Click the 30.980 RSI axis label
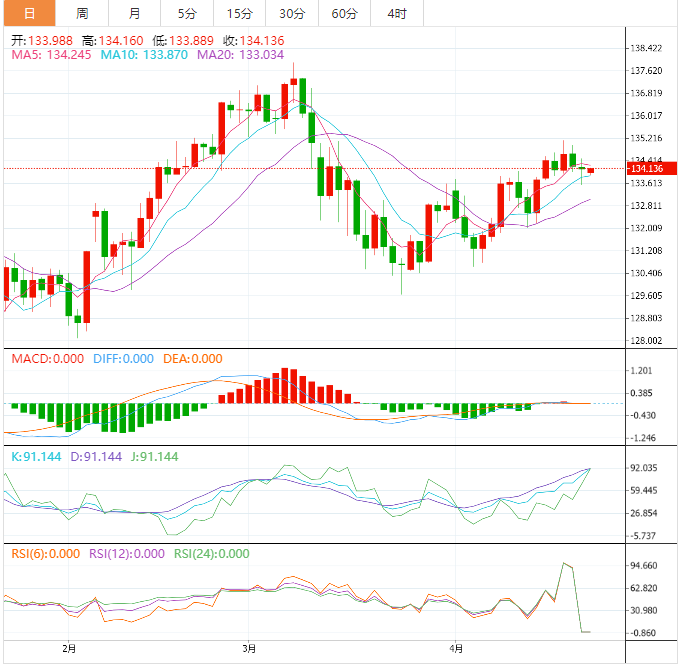Image resolution: width=680 pixels, height=667 pixels. click(x=644, y=611)
